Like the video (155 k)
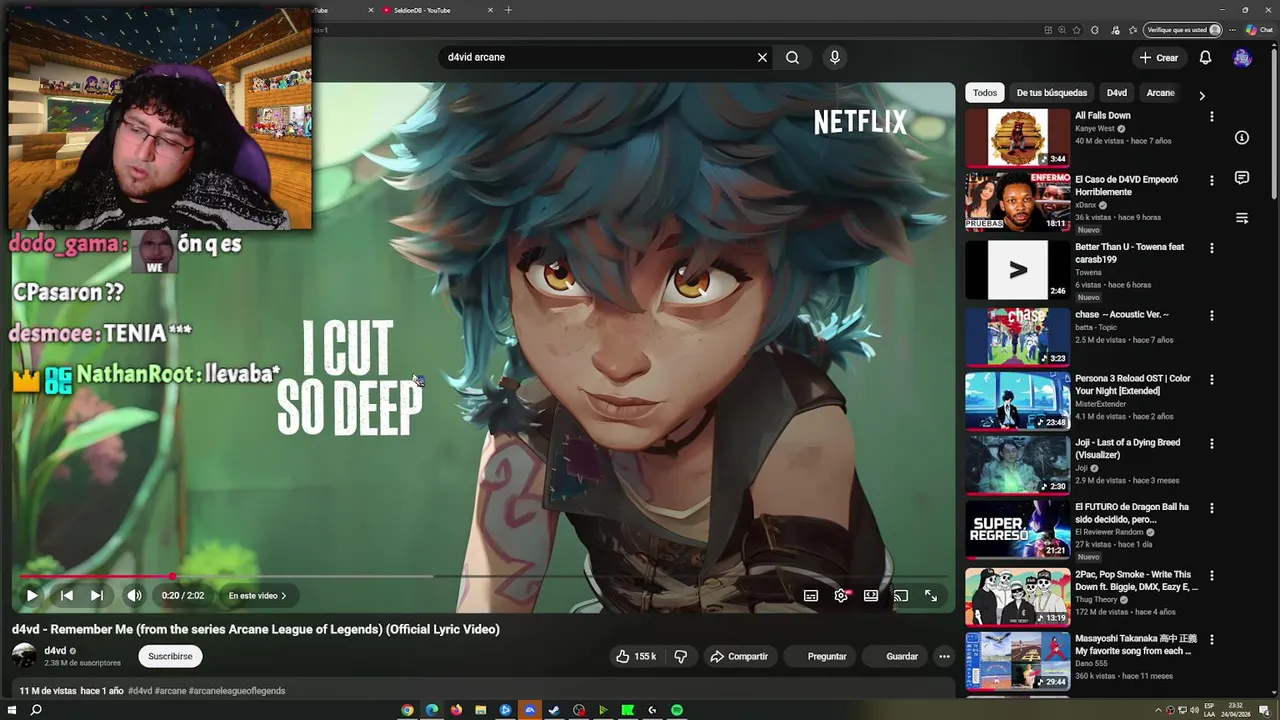This screenshot has width=1280, height=720. point(635,656)
